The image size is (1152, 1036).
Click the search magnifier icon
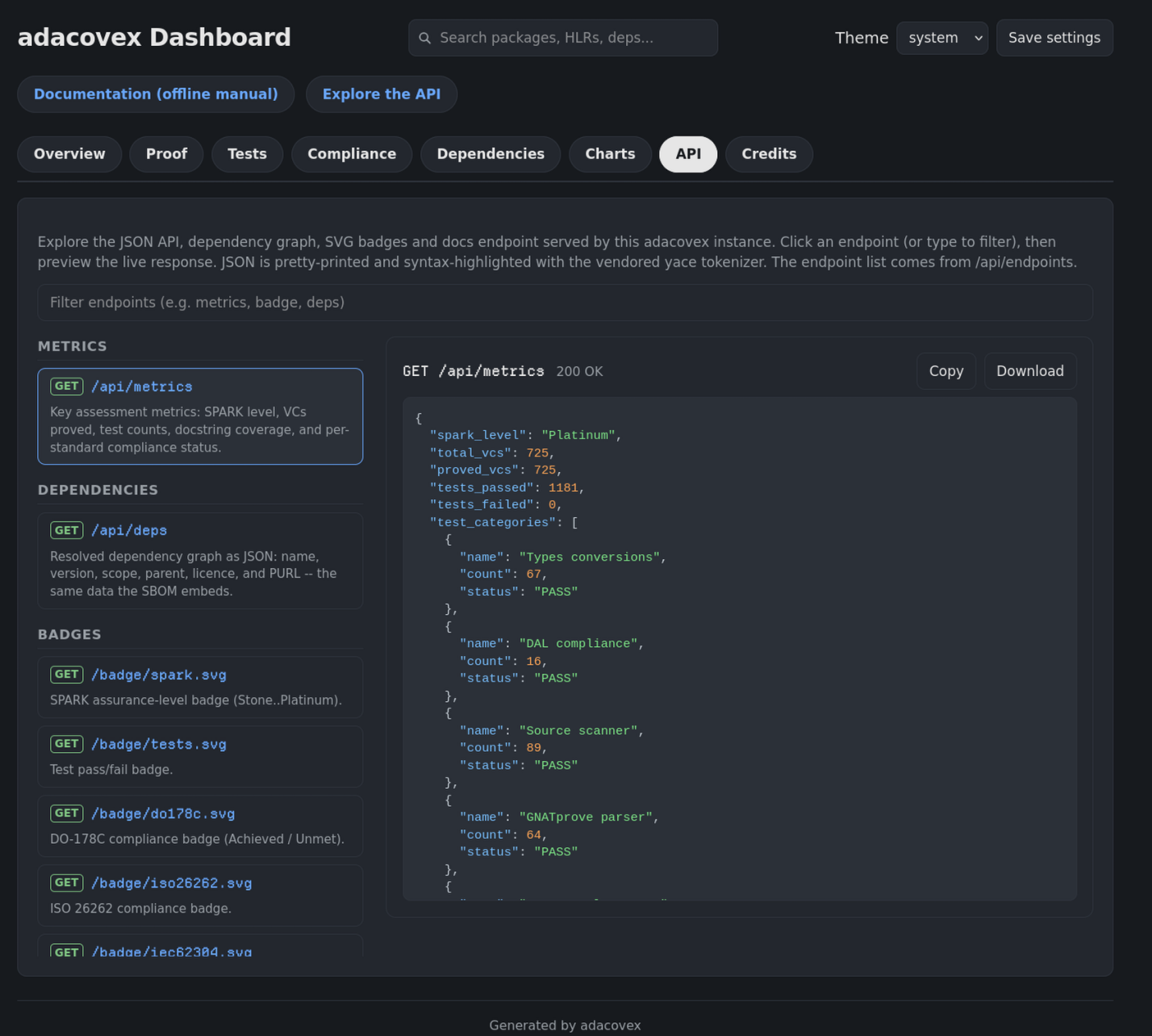tap(424, 38)
